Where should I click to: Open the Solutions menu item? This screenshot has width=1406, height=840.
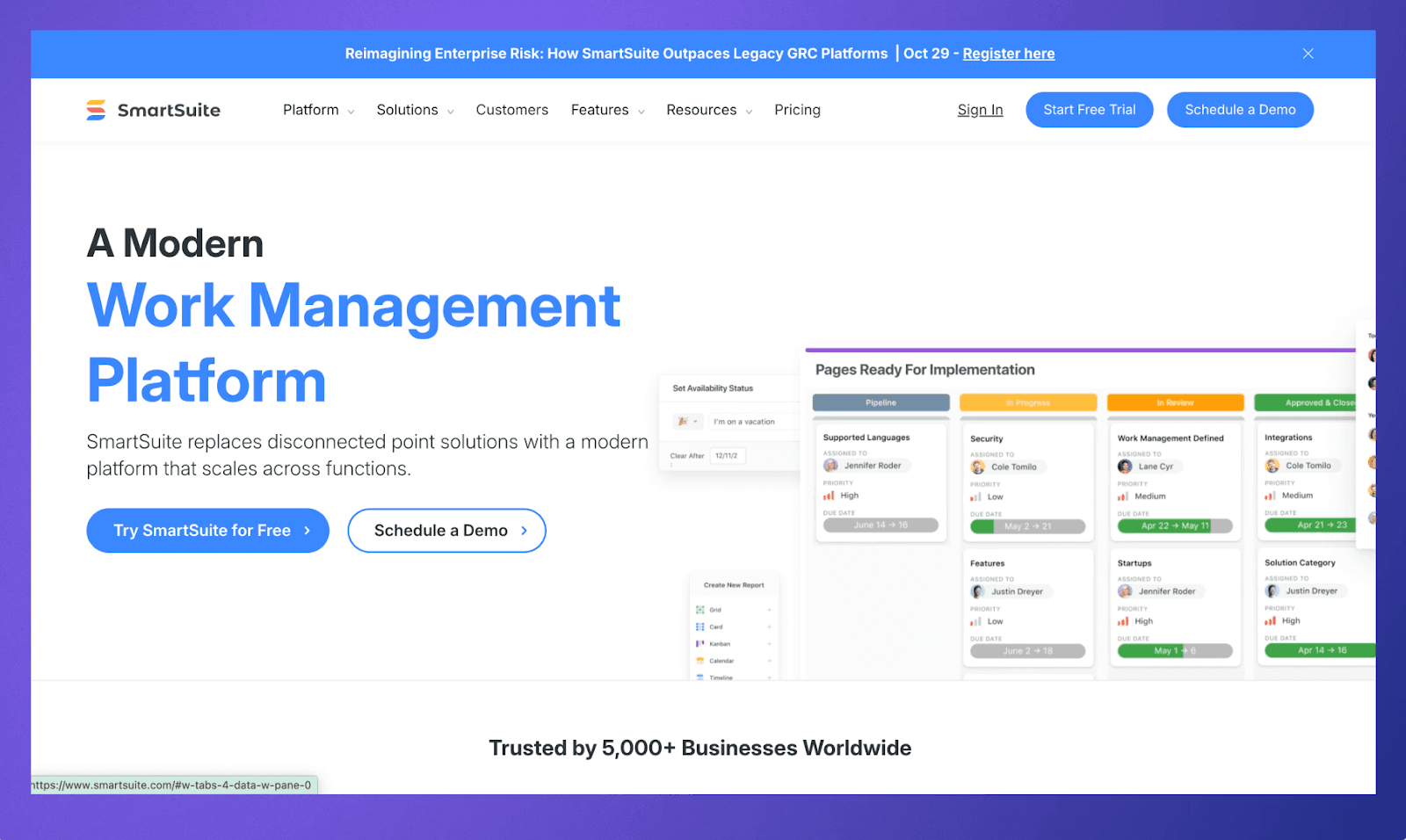click(407, 110)
